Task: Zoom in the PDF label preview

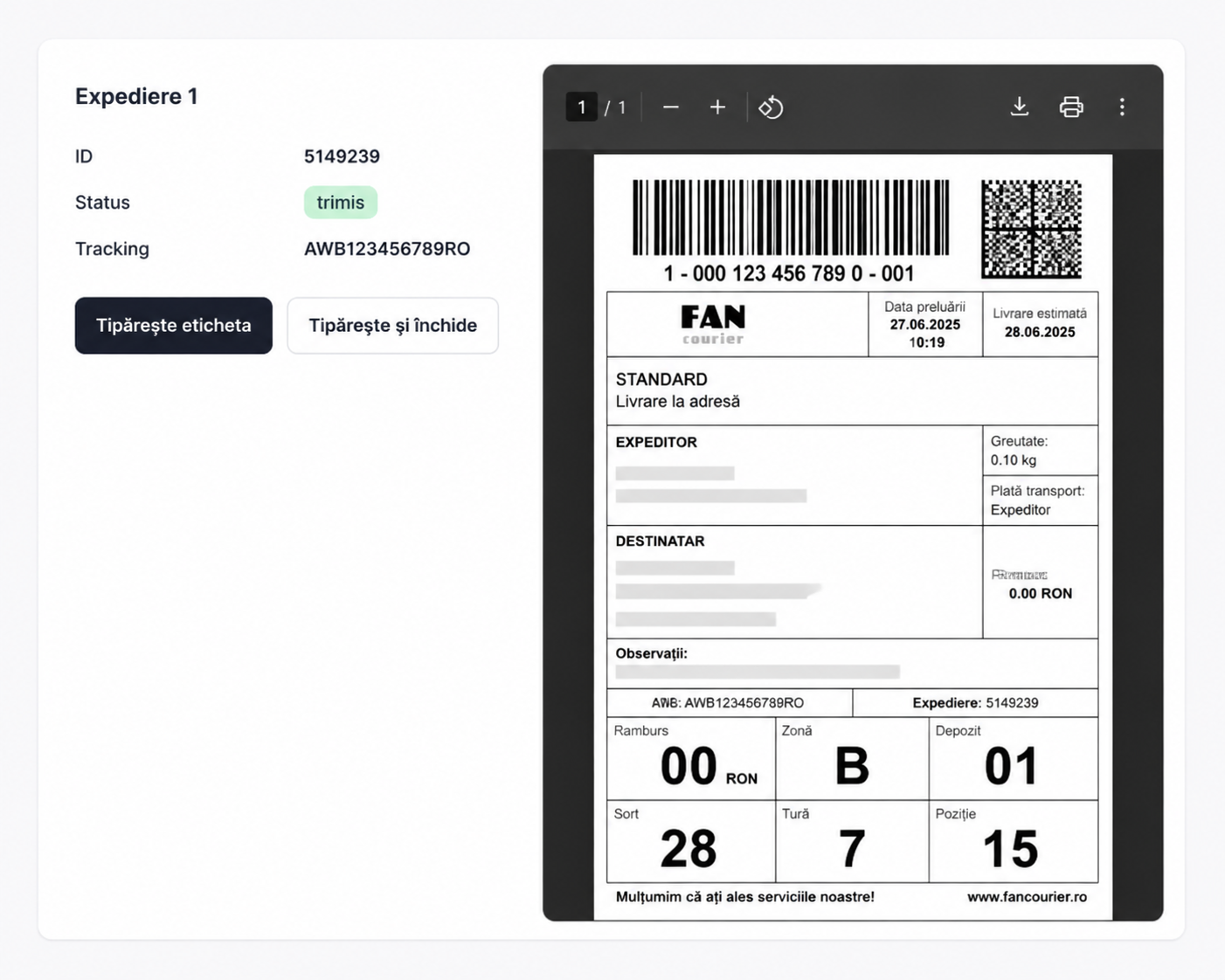Action: click(717, 107)
